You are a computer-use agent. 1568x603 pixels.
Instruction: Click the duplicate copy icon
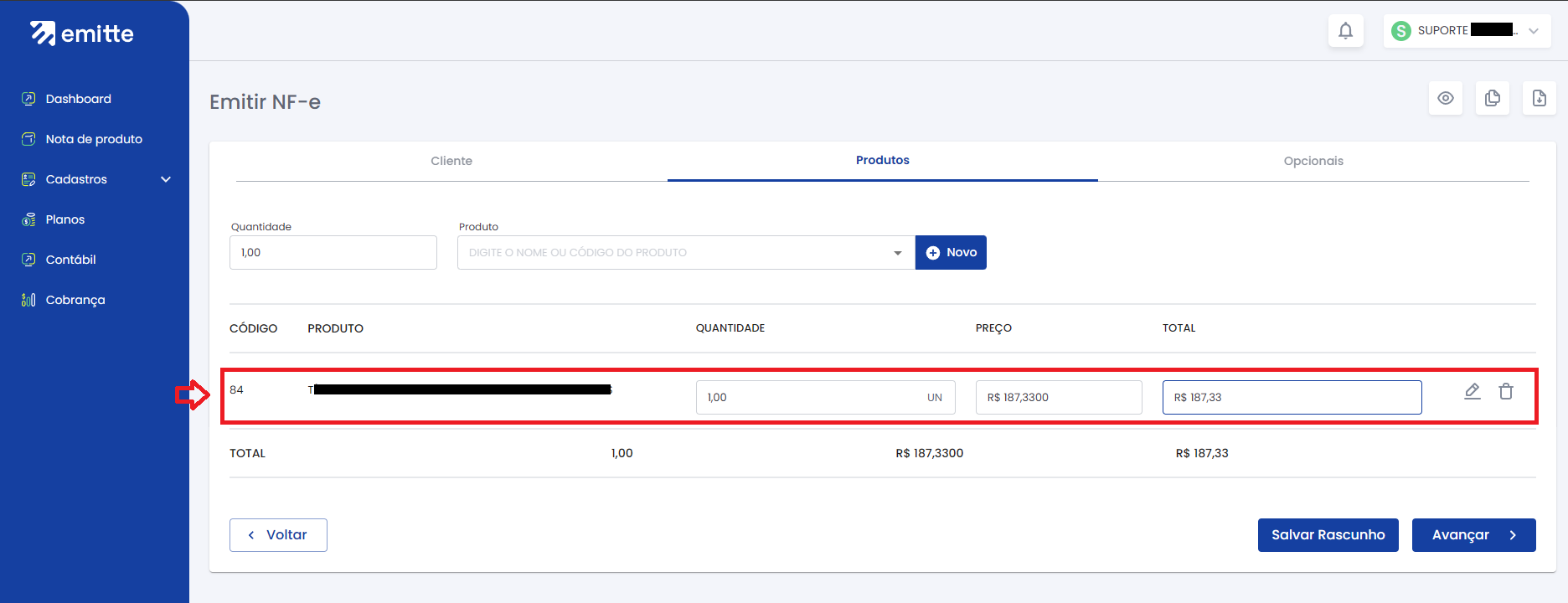1493,98
